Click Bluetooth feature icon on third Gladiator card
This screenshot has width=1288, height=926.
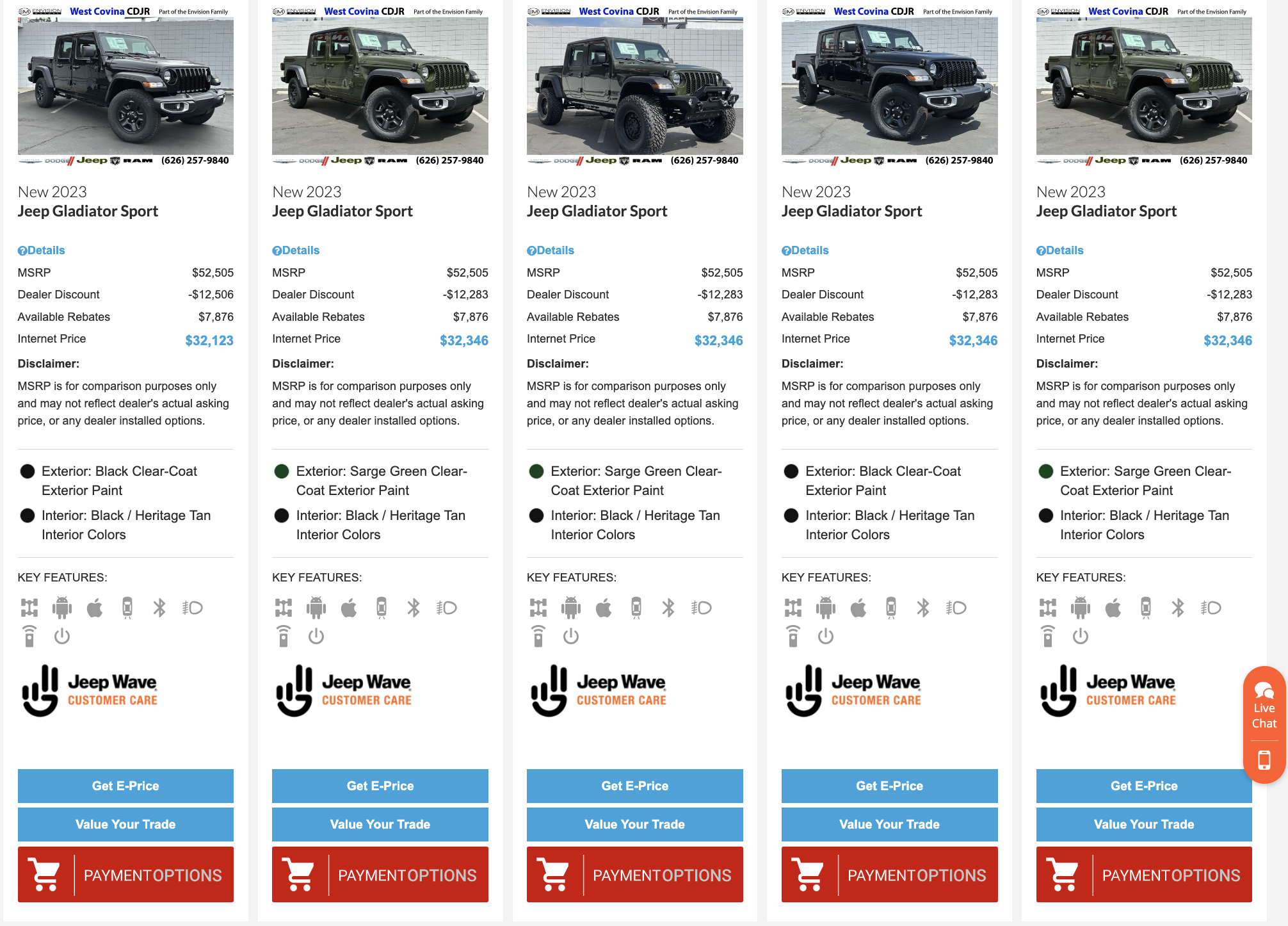click(668, 608)
